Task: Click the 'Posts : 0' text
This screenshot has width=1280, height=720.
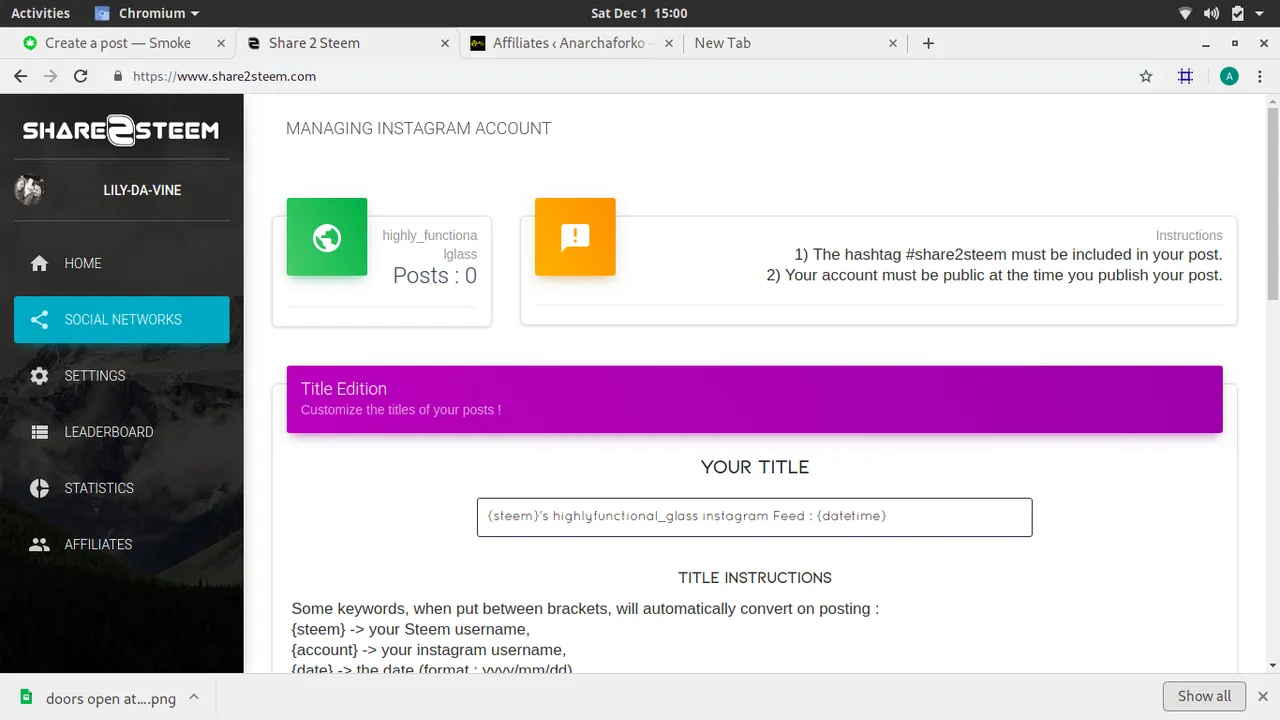Action: pos(435,276)
